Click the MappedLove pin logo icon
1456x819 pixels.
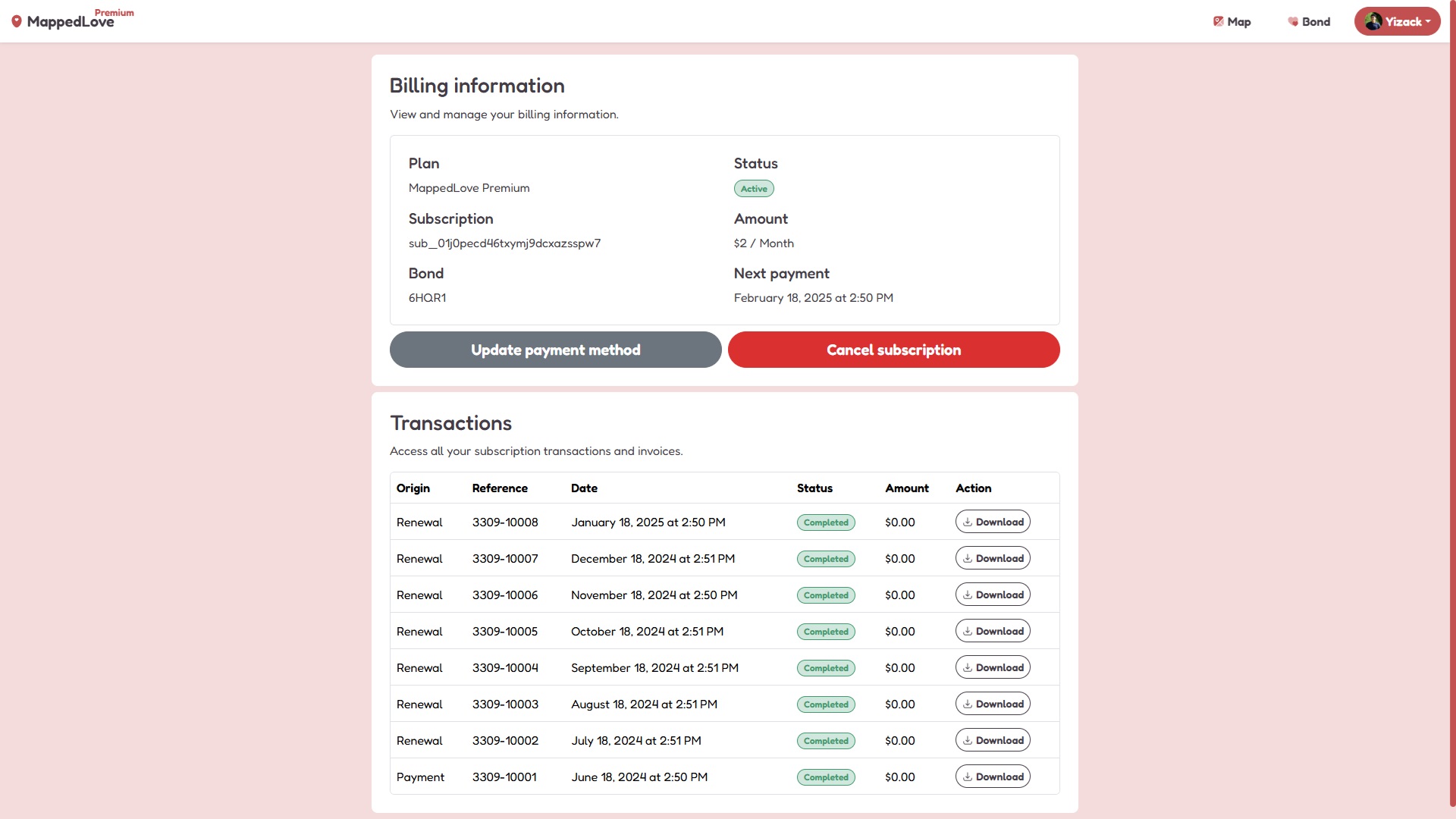[x=17, y=21]
